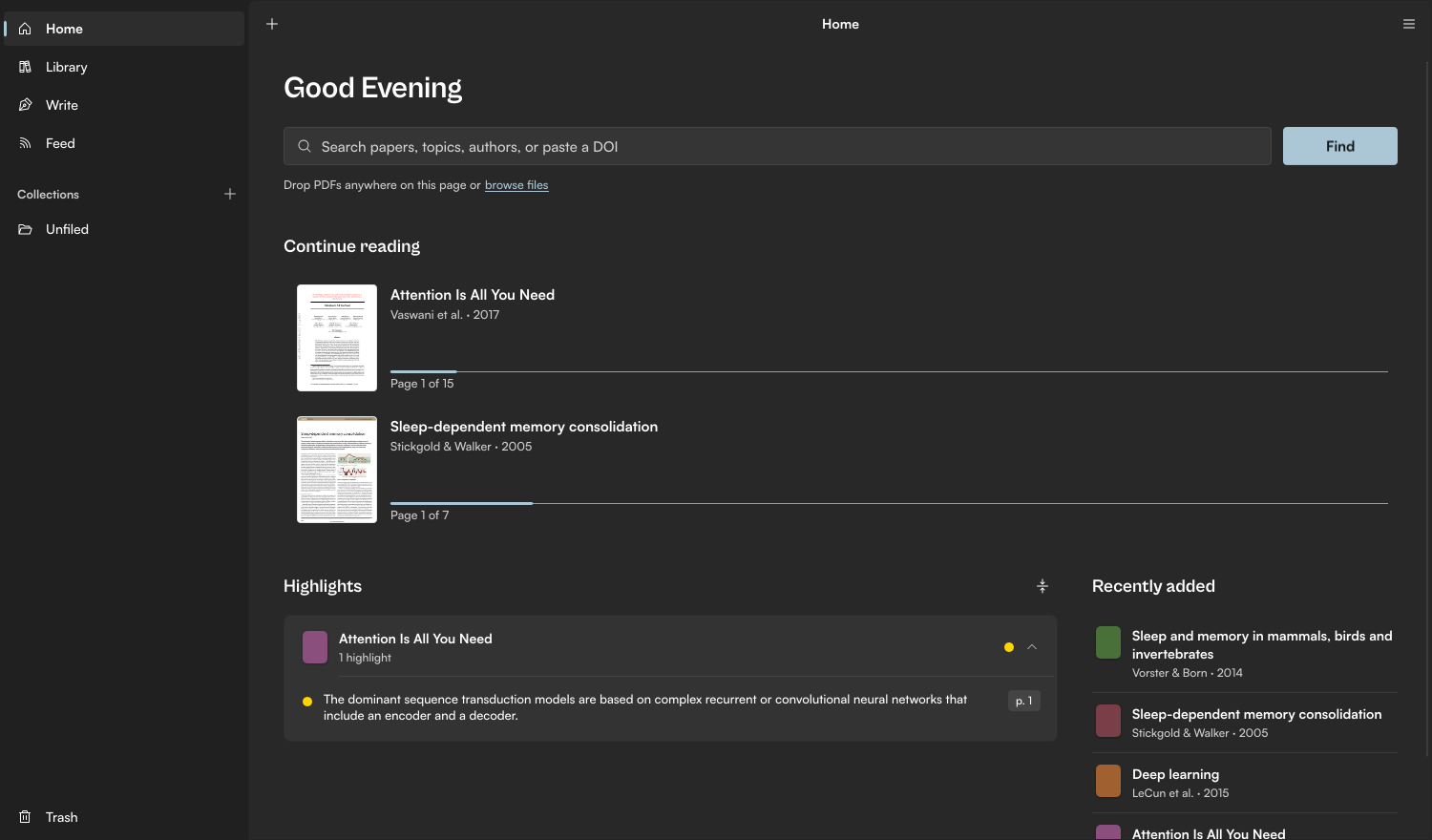1432x840 pixels.
Task: Click the search magnifier icon
Action: 305,146
